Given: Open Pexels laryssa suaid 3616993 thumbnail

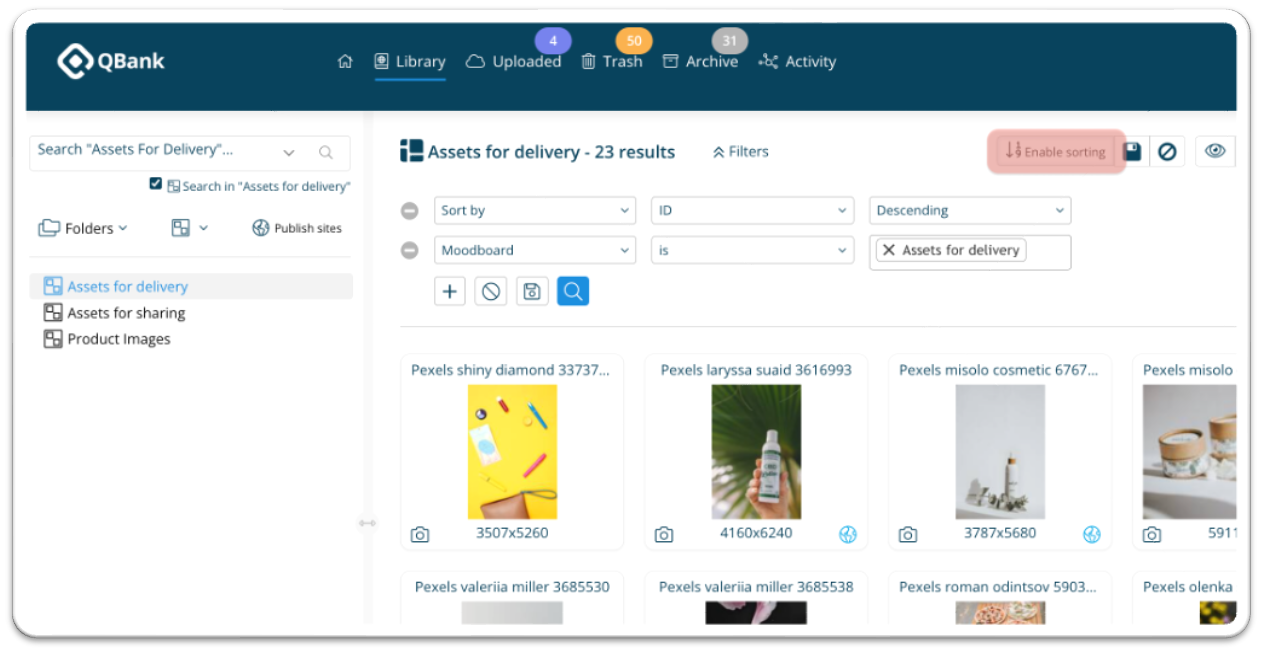Looking at the screenshot, I should [x=756, y=452].
